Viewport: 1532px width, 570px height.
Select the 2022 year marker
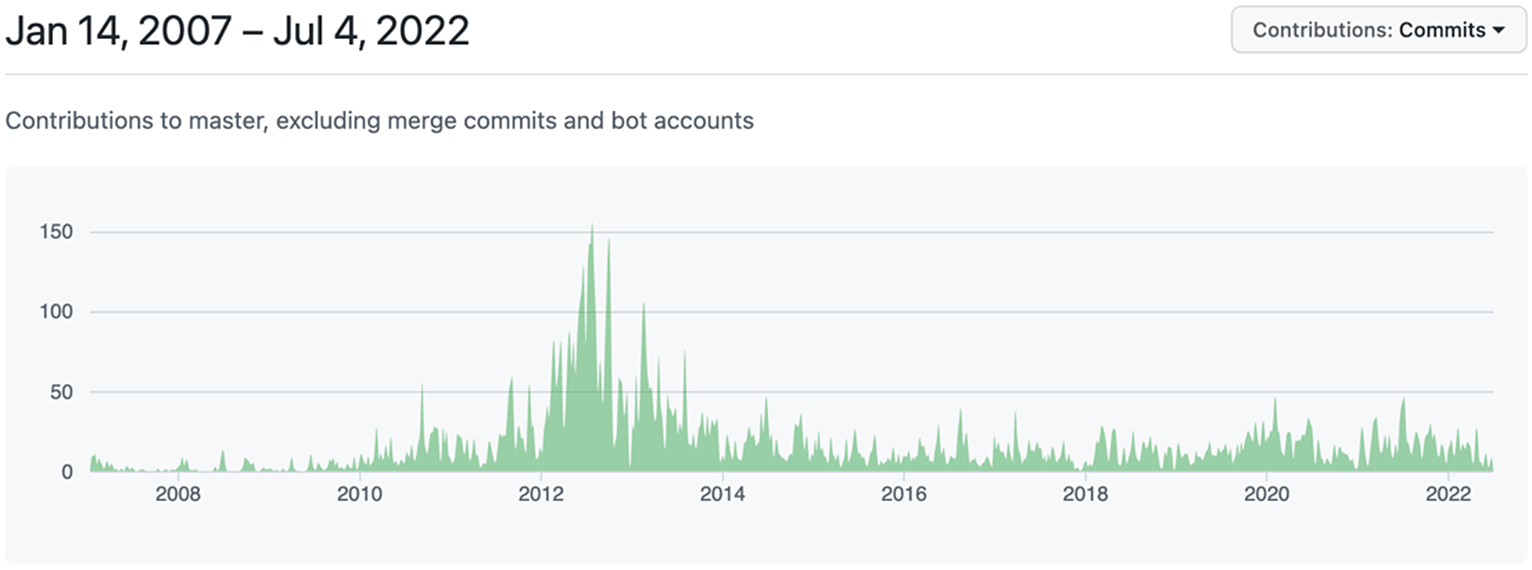(x=1447, y=495)
